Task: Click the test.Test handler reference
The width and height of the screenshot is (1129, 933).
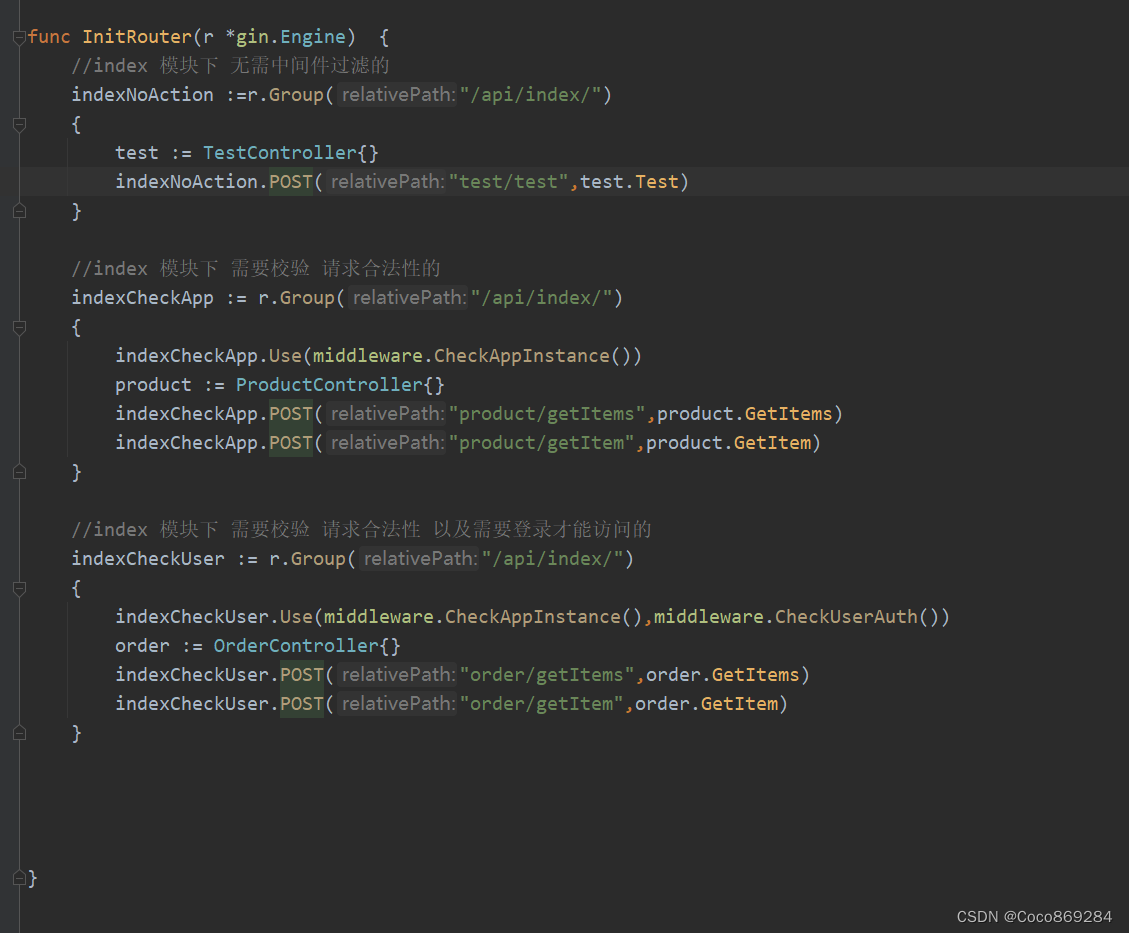Action: coord(629,181)
